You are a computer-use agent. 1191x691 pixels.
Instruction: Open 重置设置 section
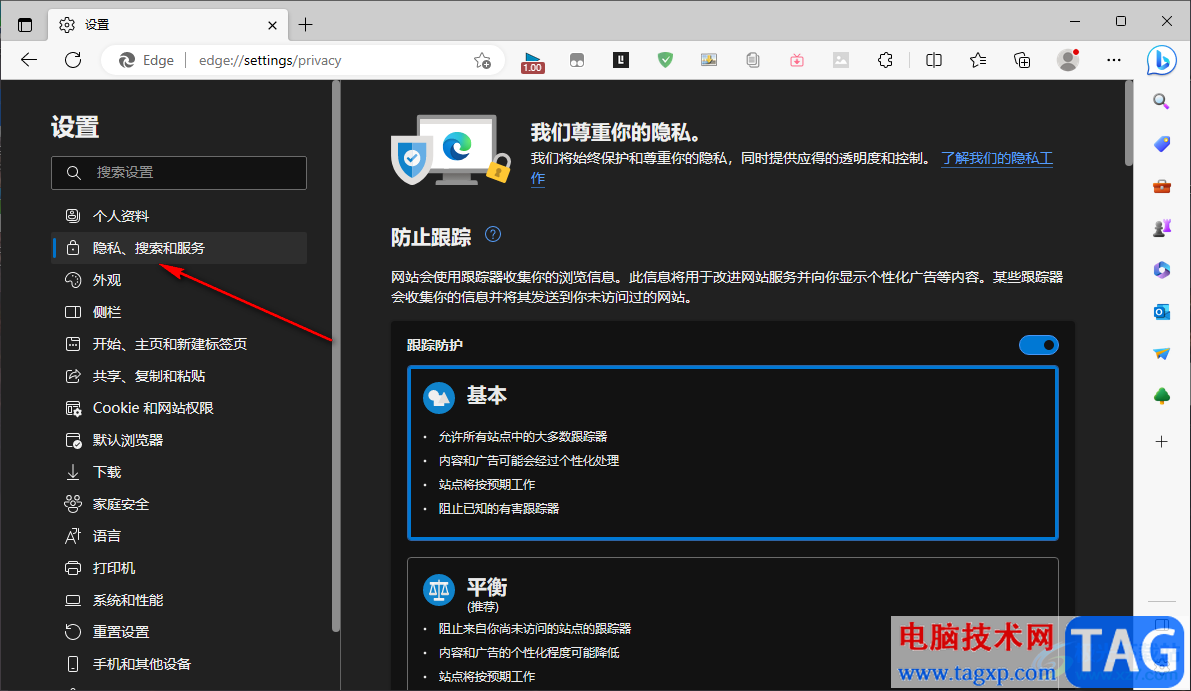pos(179,632)
